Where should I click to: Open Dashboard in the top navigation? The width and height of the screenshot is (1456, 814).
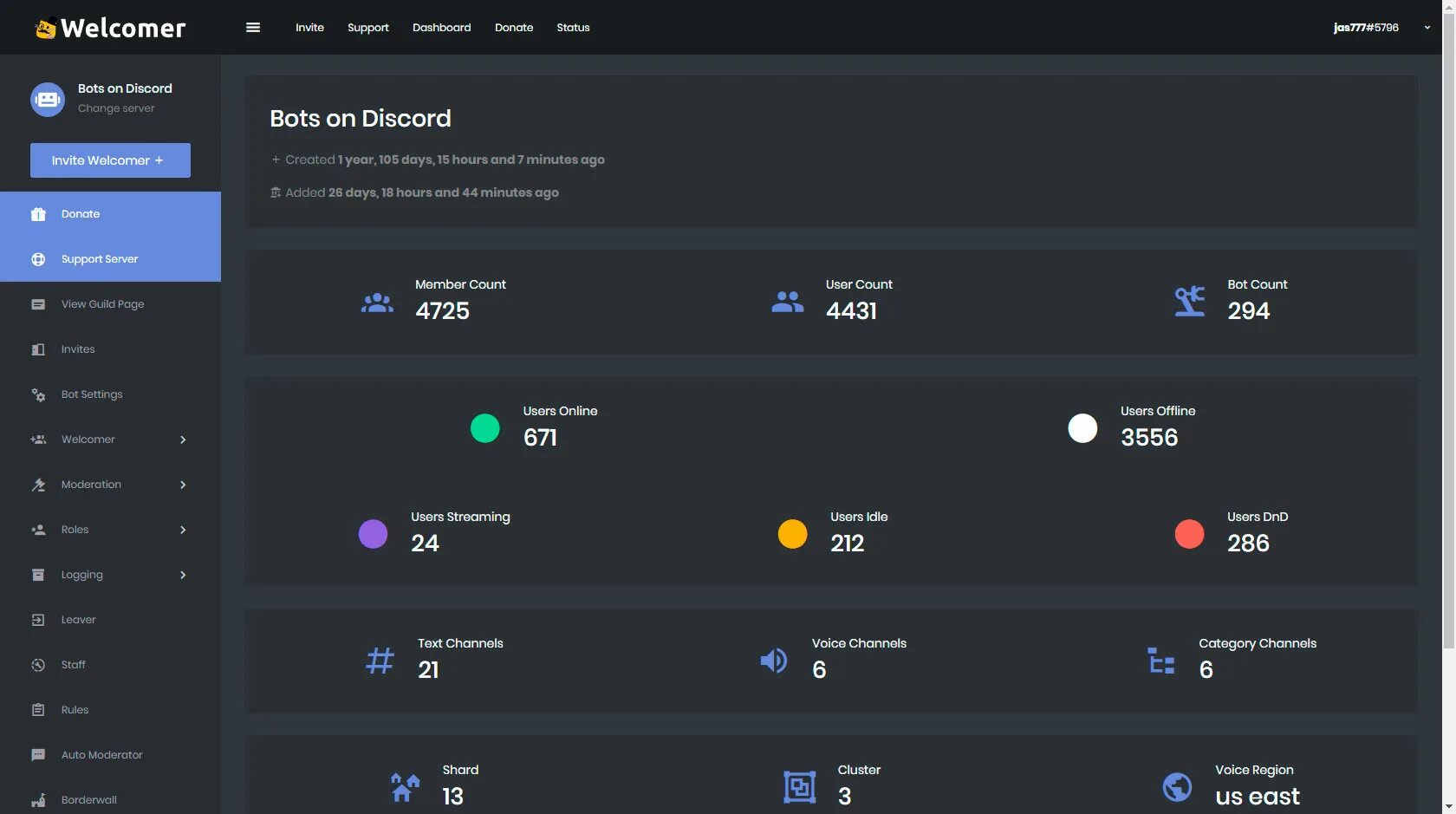point(442,28)
